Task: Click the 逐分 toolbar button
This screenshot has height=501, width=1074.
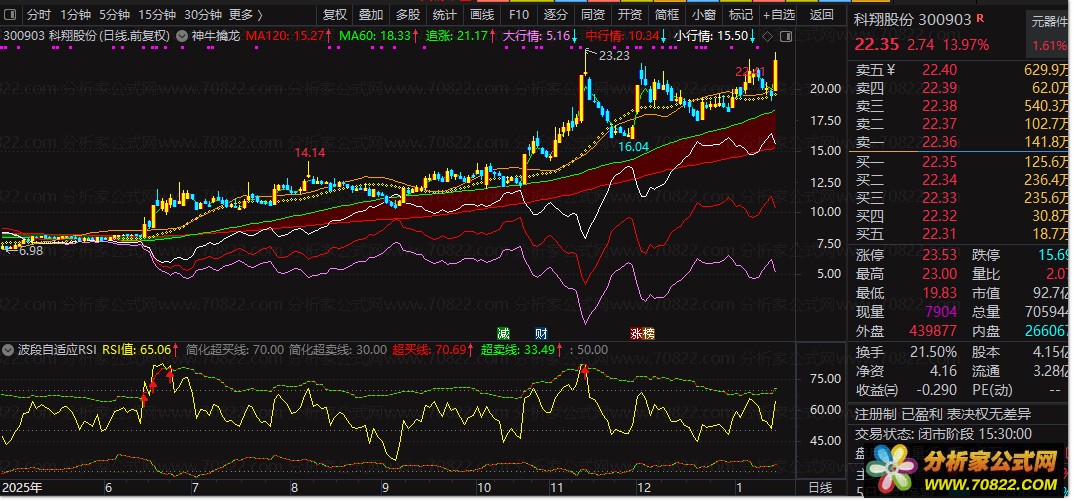Action: (555, 14)
